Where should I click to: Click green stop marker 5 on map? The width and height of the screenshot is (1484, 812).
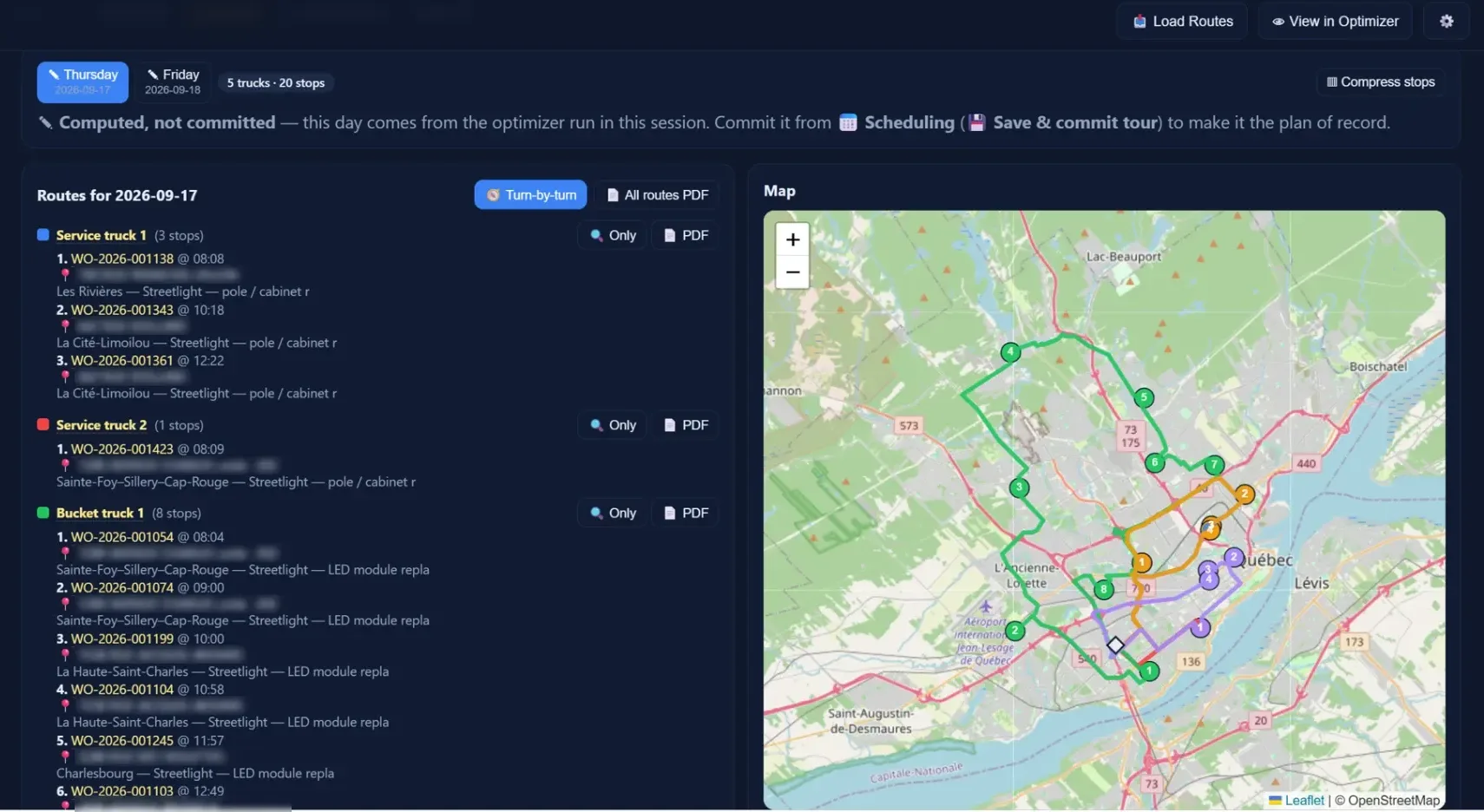tap(1144, 398)
